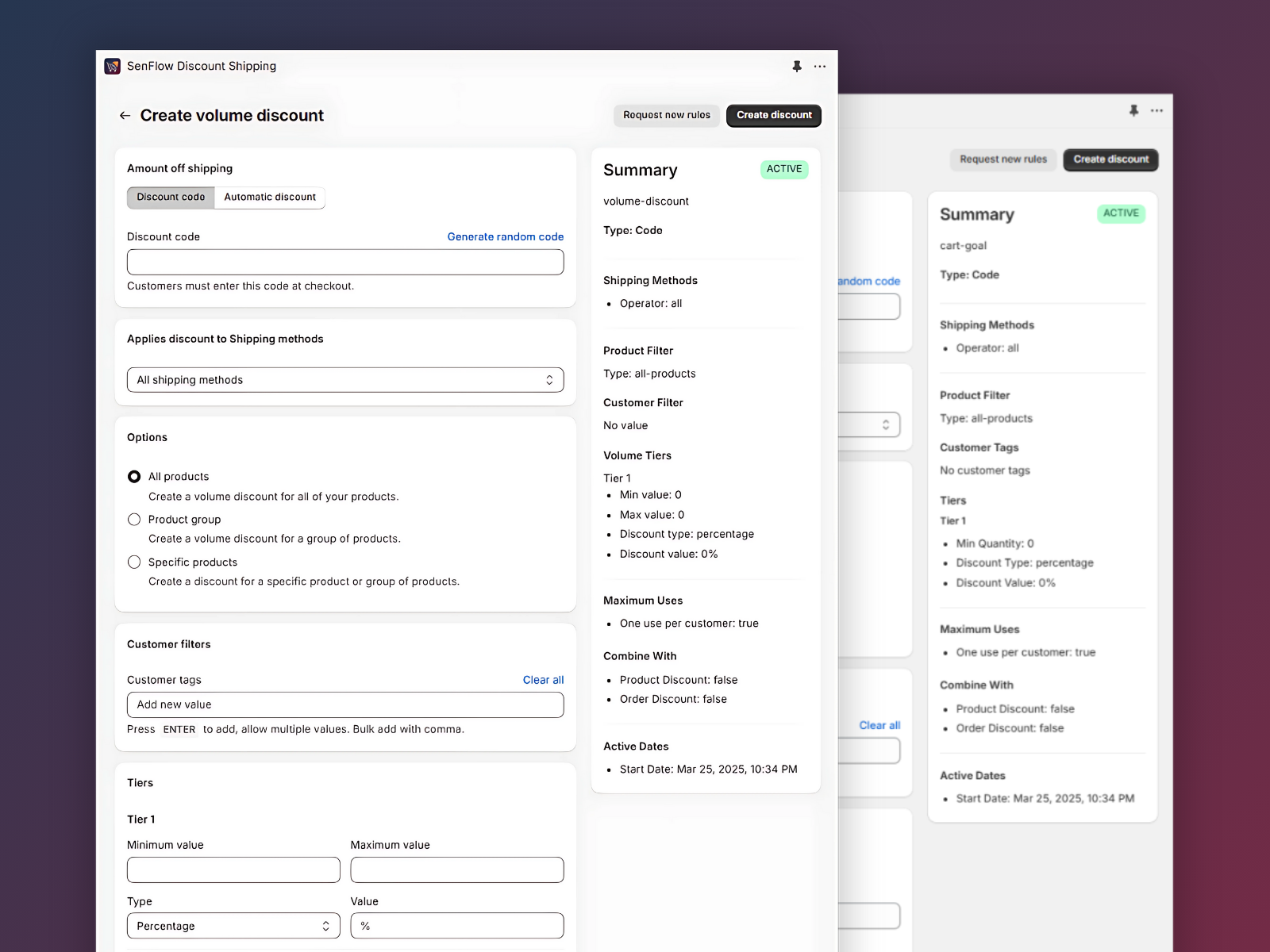Click One use per customer: true in front Summary

point(689,624)
